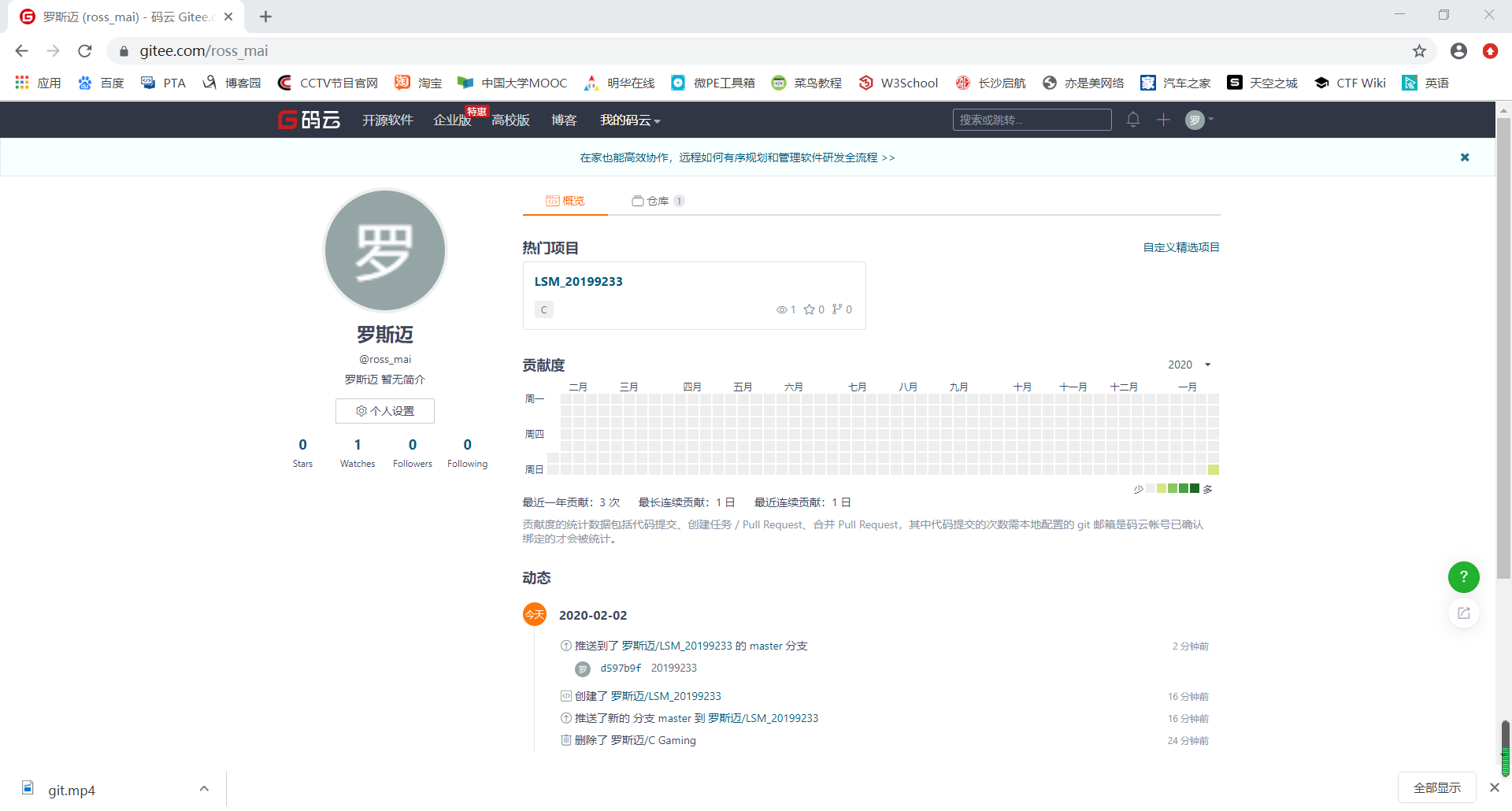This screenshot has width=1512, height=811.
Task: Open the 长沙启航 bookmark
Action: point(991,83)
